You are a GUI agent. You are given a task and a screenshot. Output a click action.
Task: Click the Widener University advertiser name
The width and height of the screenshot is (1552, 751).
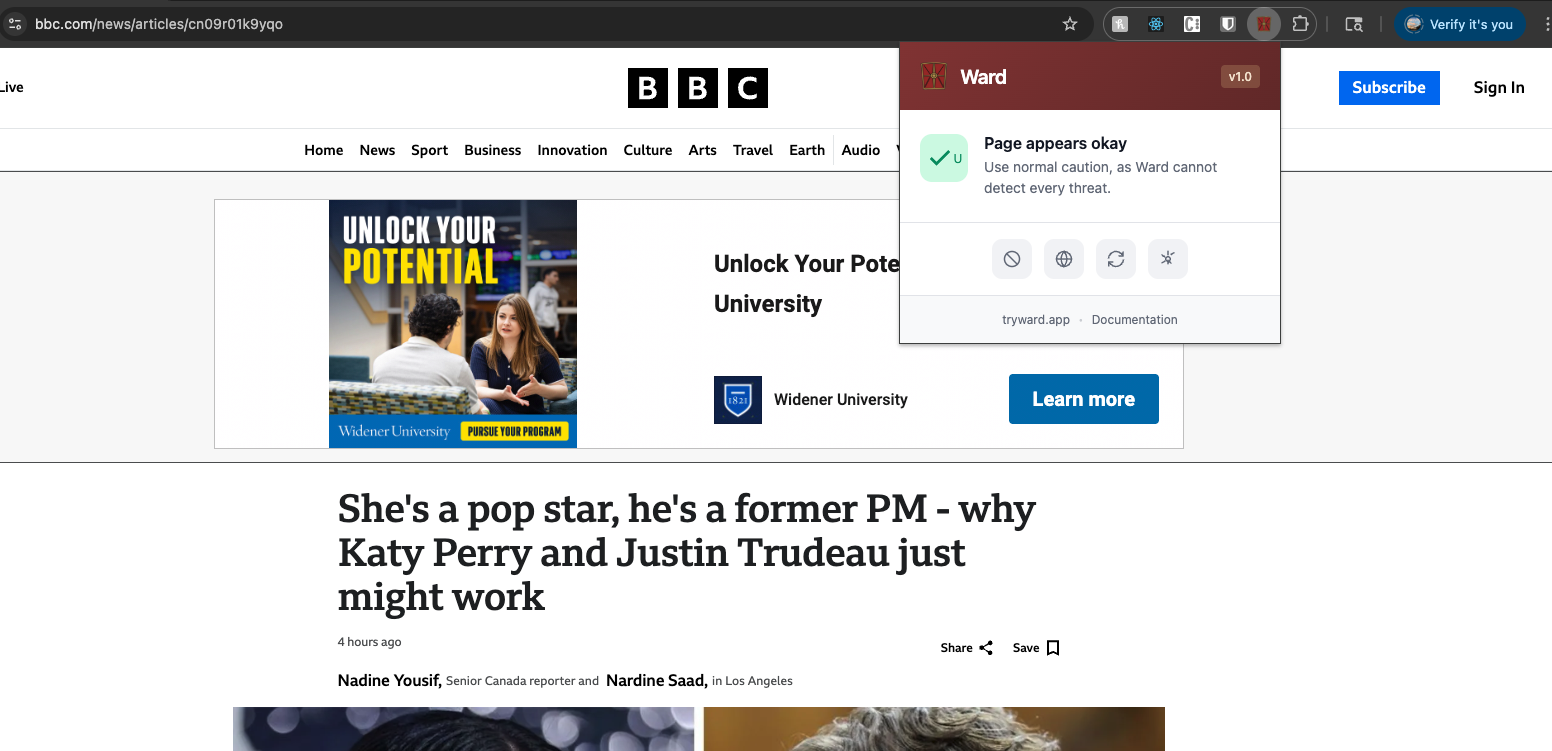[x=841, y=400]
